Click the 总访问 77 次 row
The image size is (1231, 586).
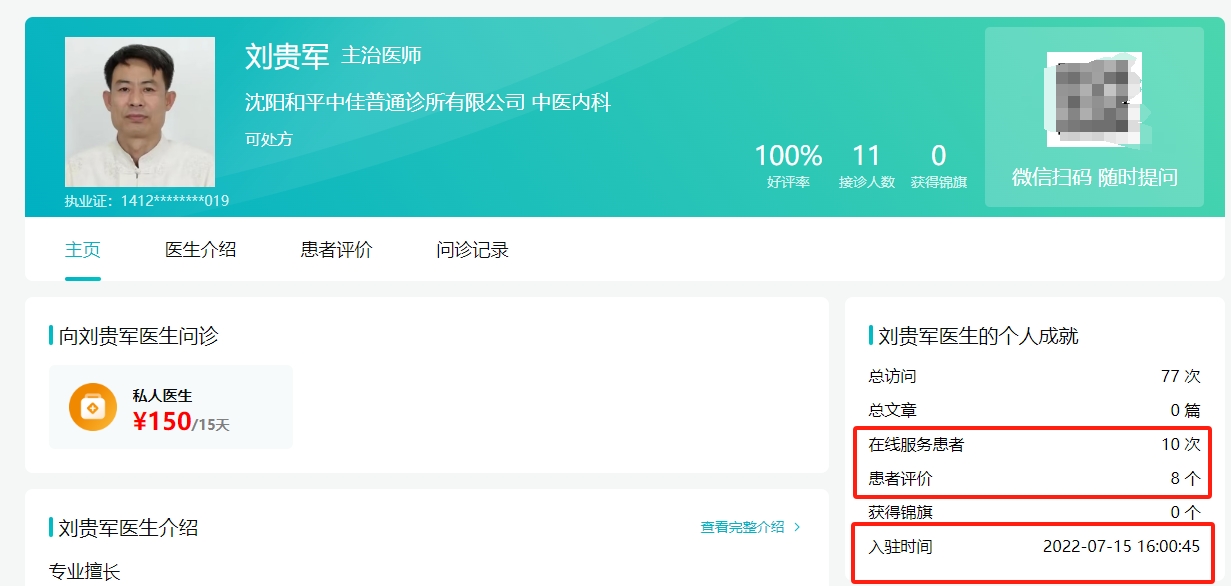pos(1034,377)
